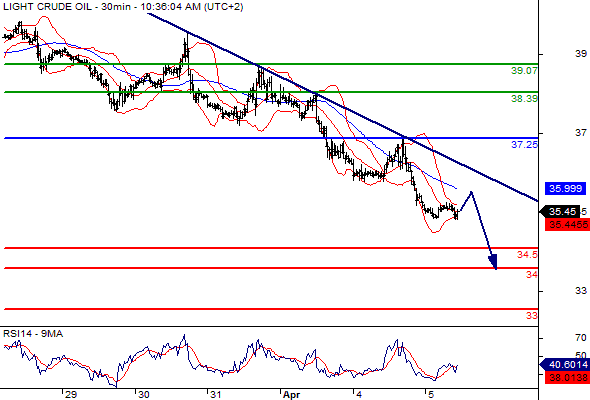Click the red 35.4455 price tag

tap(567, 225)
